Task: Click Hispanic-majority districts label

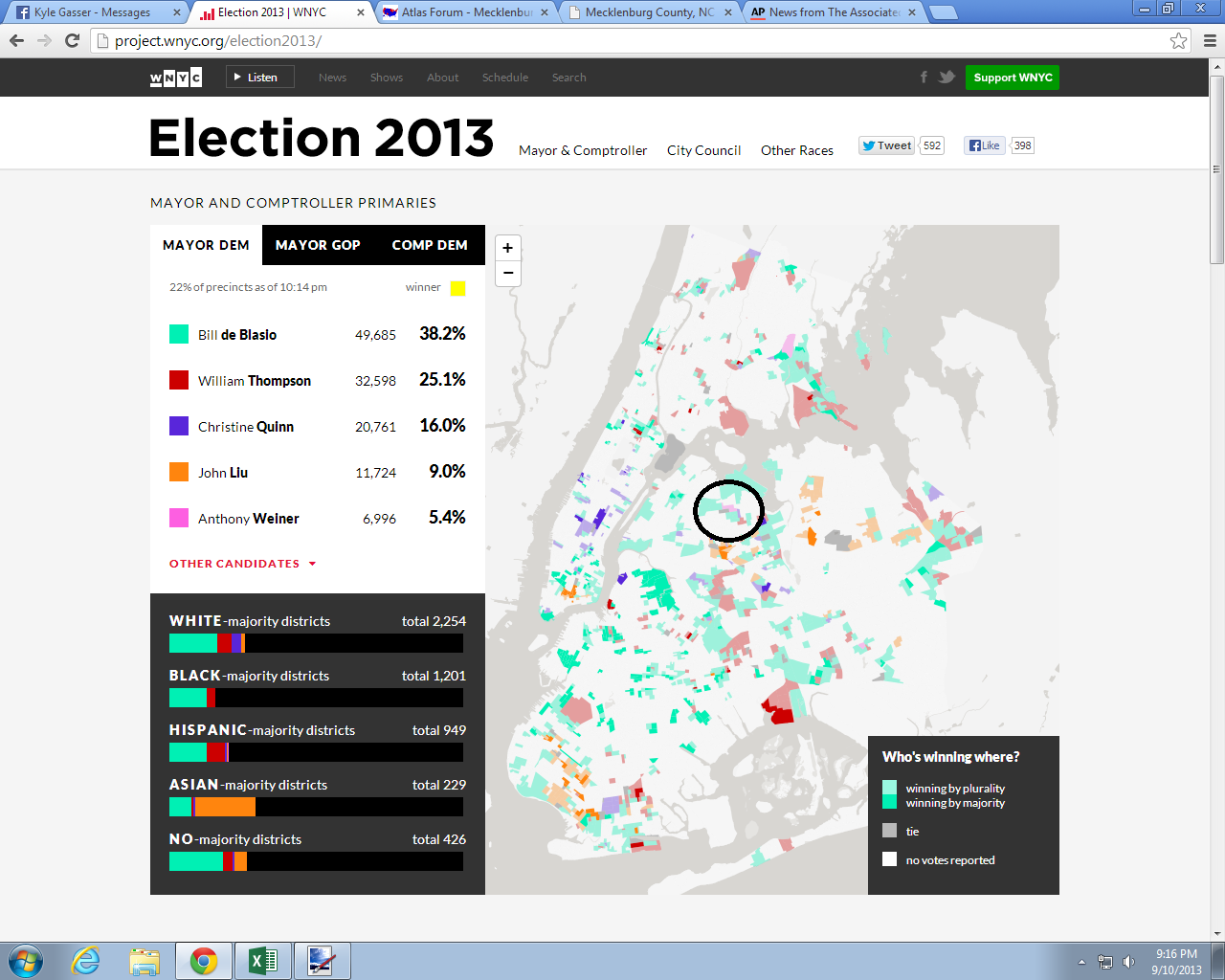Action: [262, 730]
